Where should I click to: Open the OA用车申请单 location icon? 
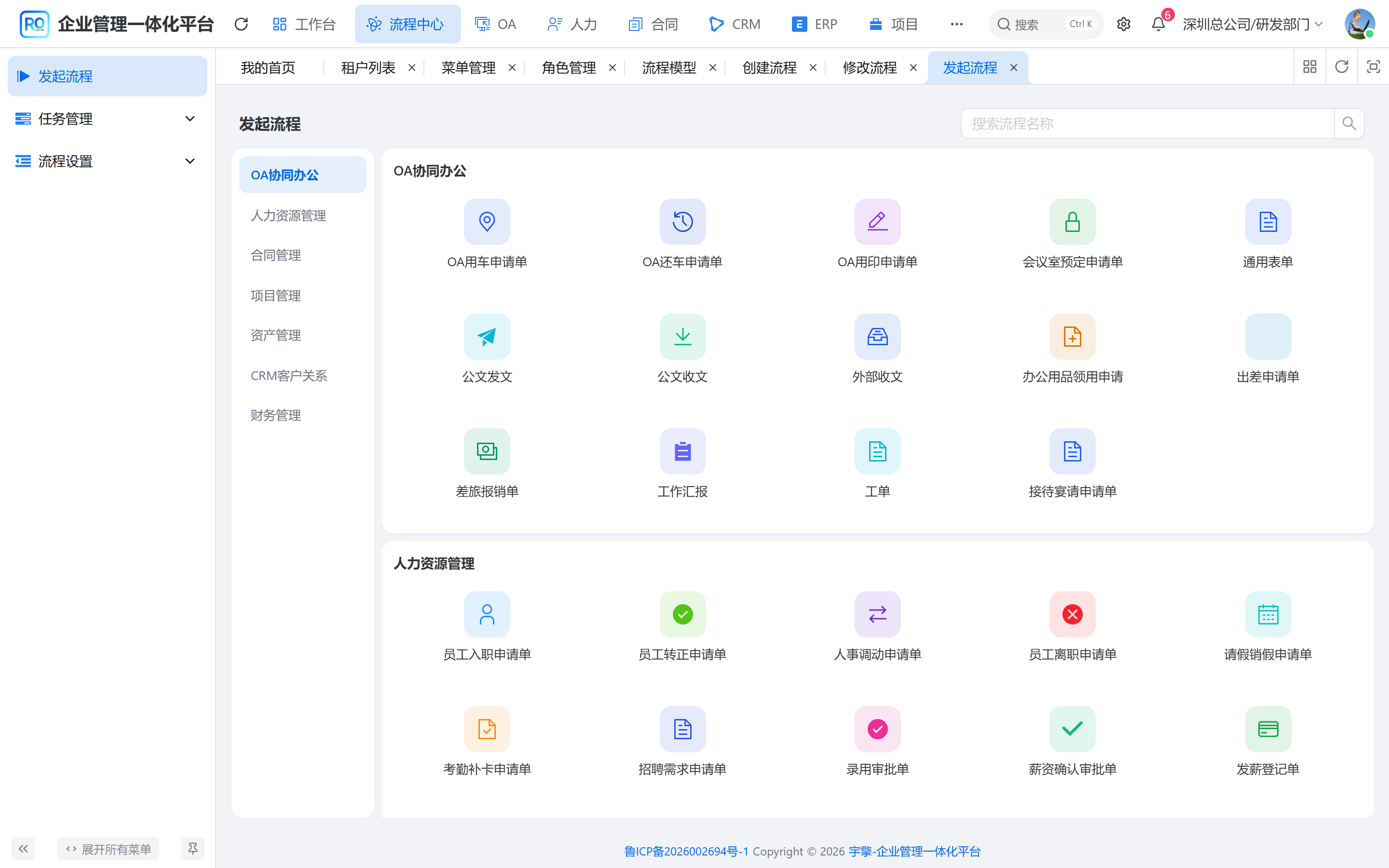[487, 222]
